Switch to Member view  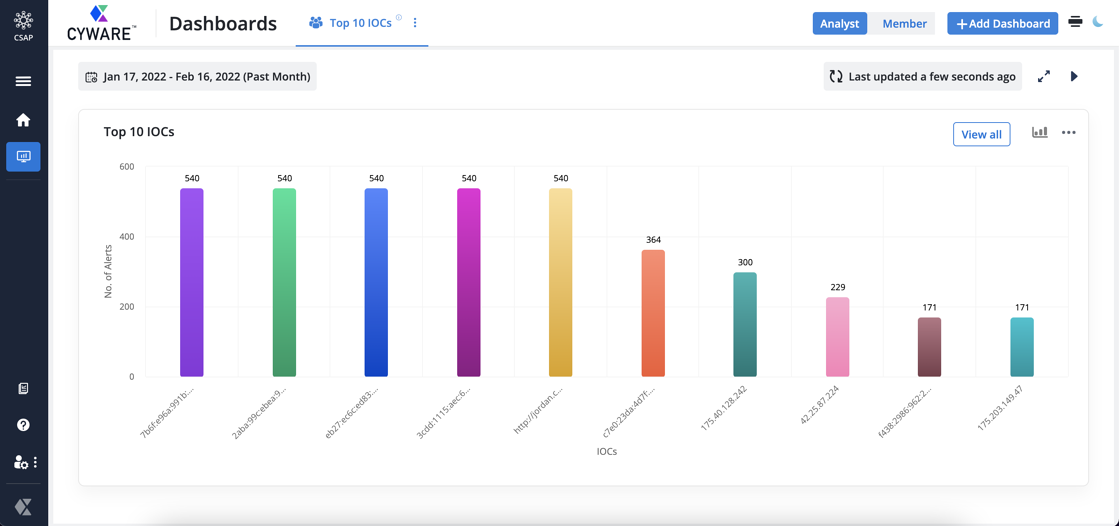click(904, 23)
